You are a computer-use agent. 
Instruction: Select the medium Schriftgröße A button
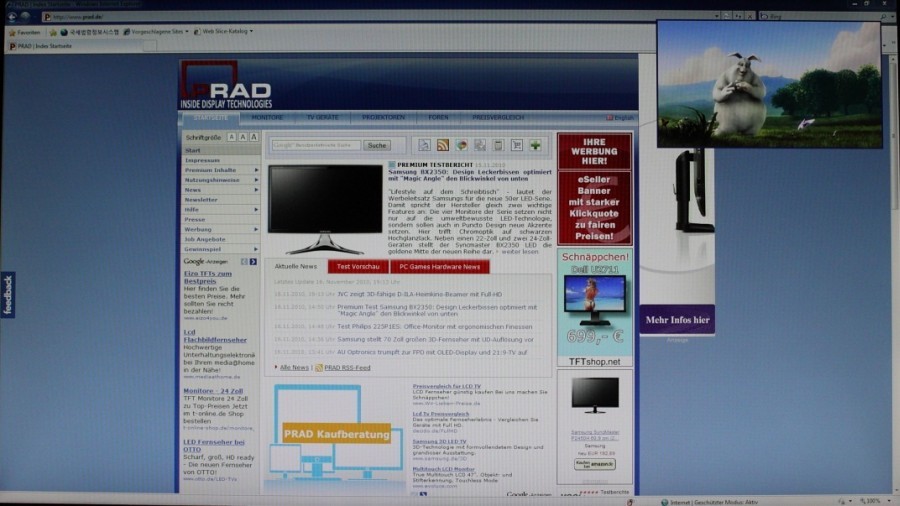pyautogui.click(x=241, y=137)
